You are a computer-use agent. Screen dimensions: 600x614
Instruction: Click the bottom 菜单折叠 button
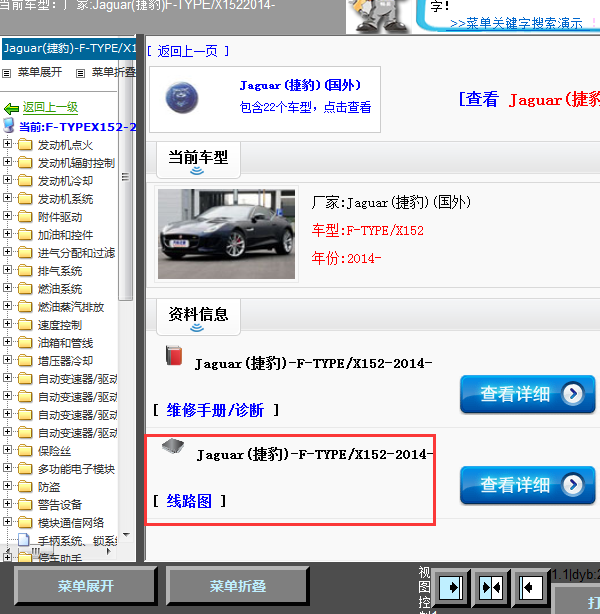click(x=238, y=586)
